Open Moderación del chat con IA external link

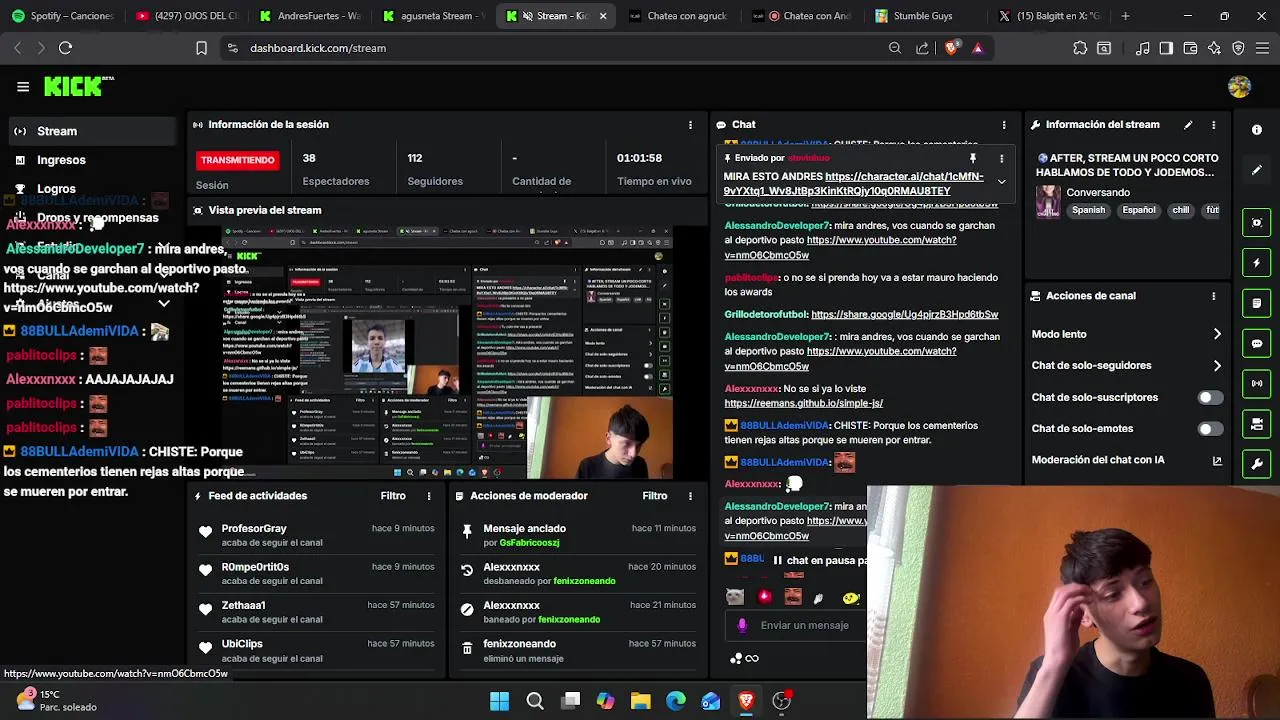coord(1217,460)
